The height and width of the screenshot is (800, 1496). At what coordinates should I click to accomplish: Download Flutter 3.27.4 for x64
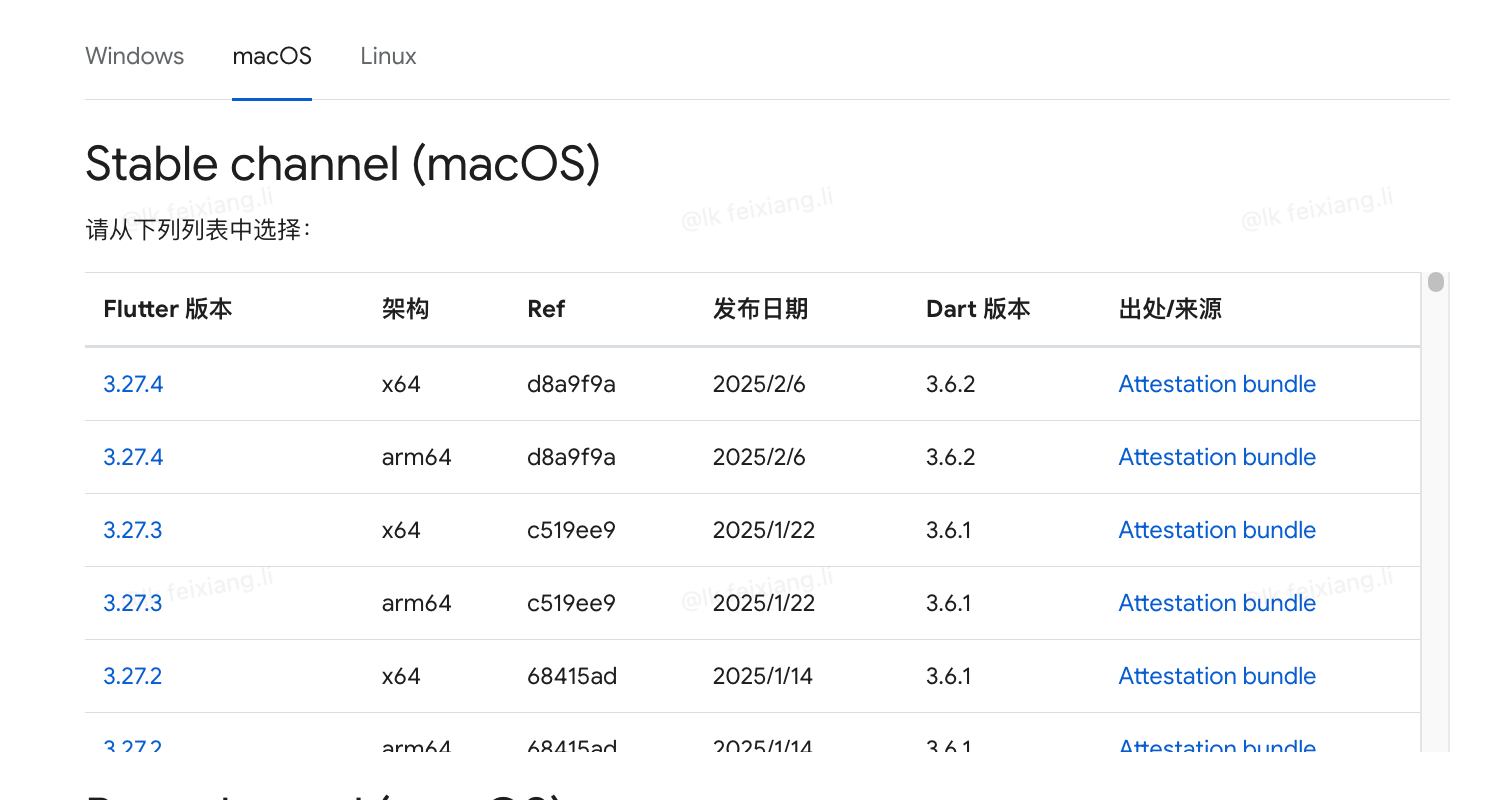click(x=133, y=384)
